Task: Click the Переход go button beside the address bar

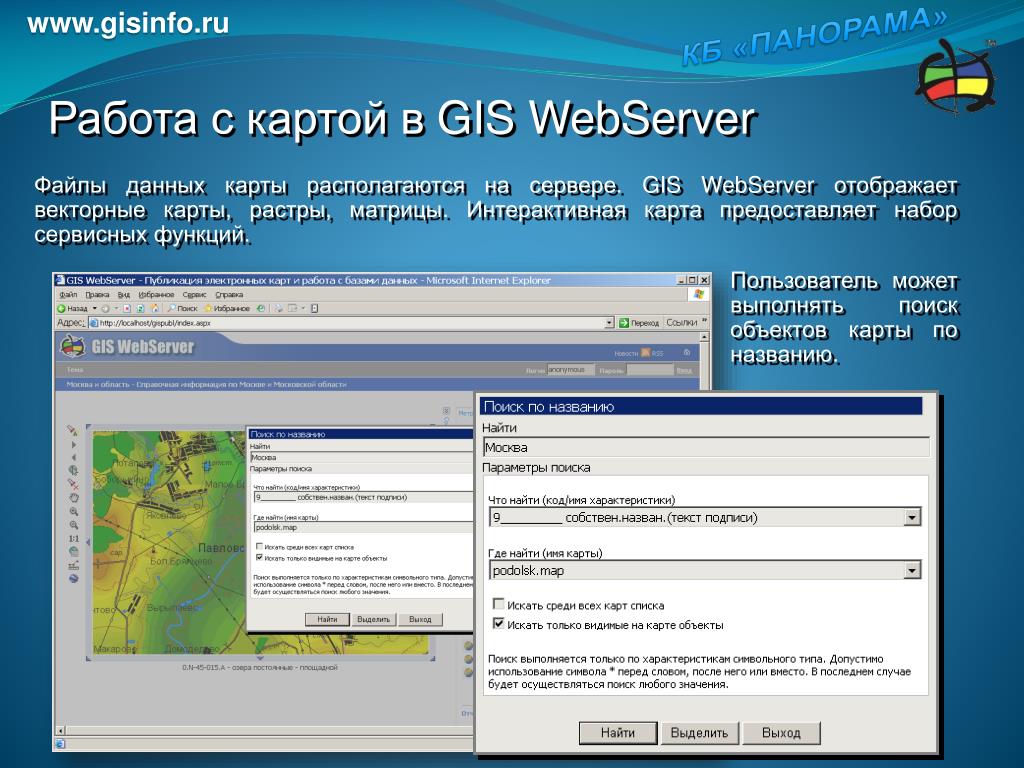Action: 639,323
